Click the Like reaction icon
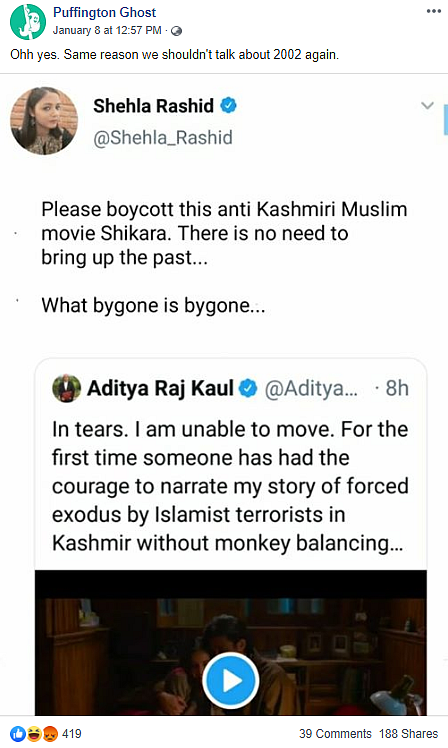The image size is (448, 748). (x=18, y=734)
